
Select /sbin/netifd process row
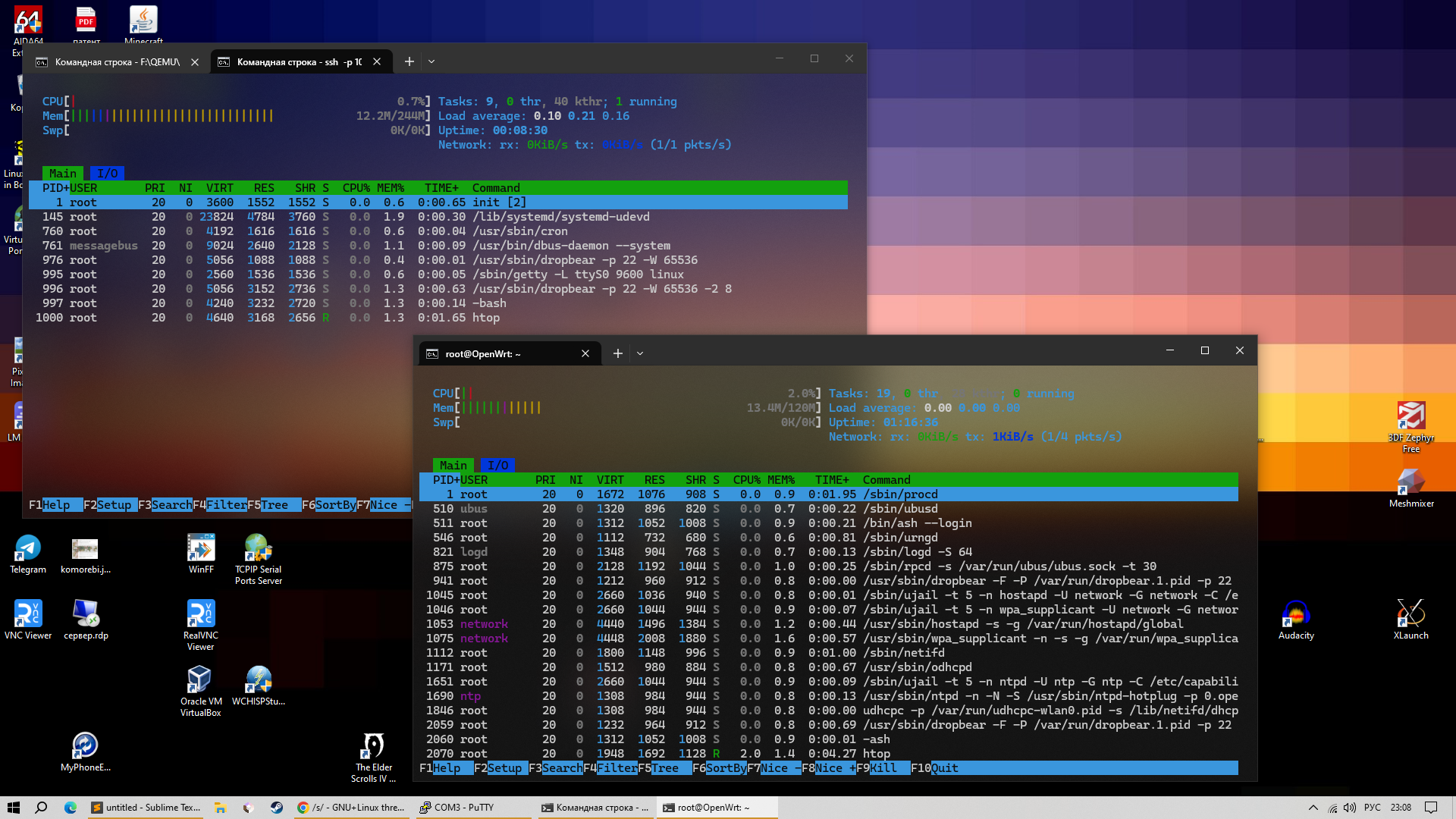click(829, 653)
